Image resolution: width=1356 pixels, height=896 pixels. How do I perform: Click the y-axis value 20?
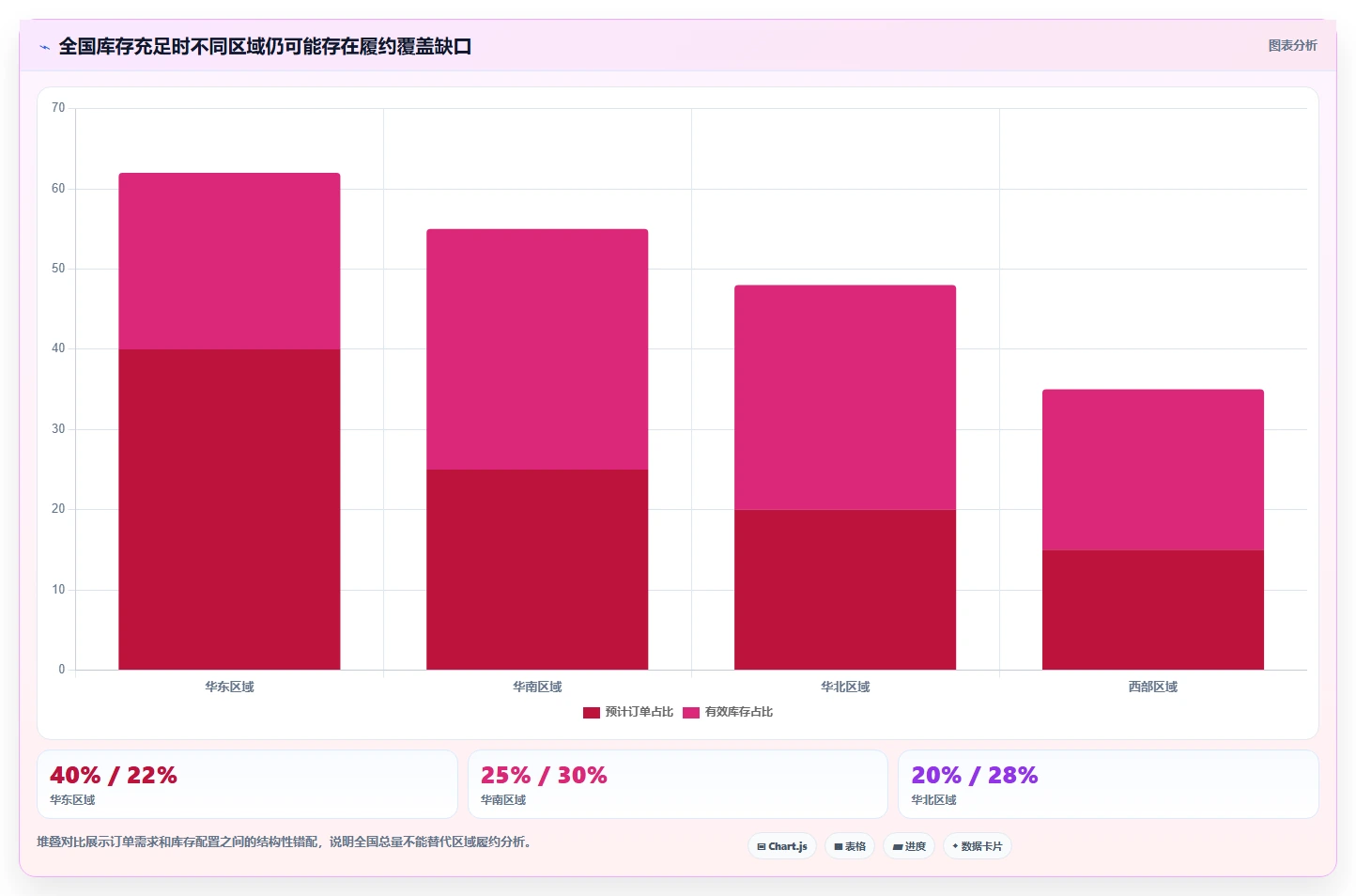click(x=58, y=509)
